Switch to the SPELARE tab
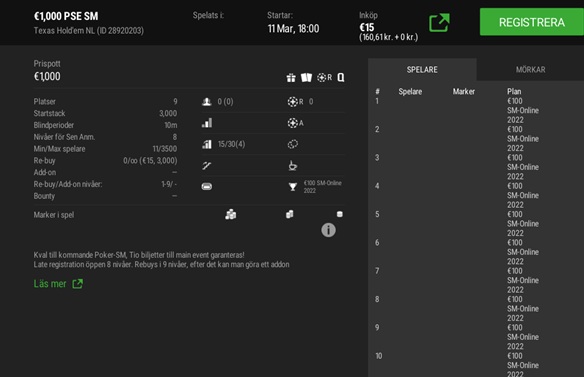 [422, 70]
